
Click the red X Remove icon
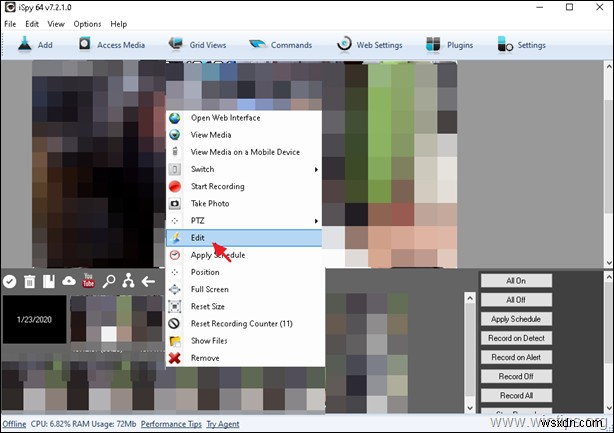point(175,358)
